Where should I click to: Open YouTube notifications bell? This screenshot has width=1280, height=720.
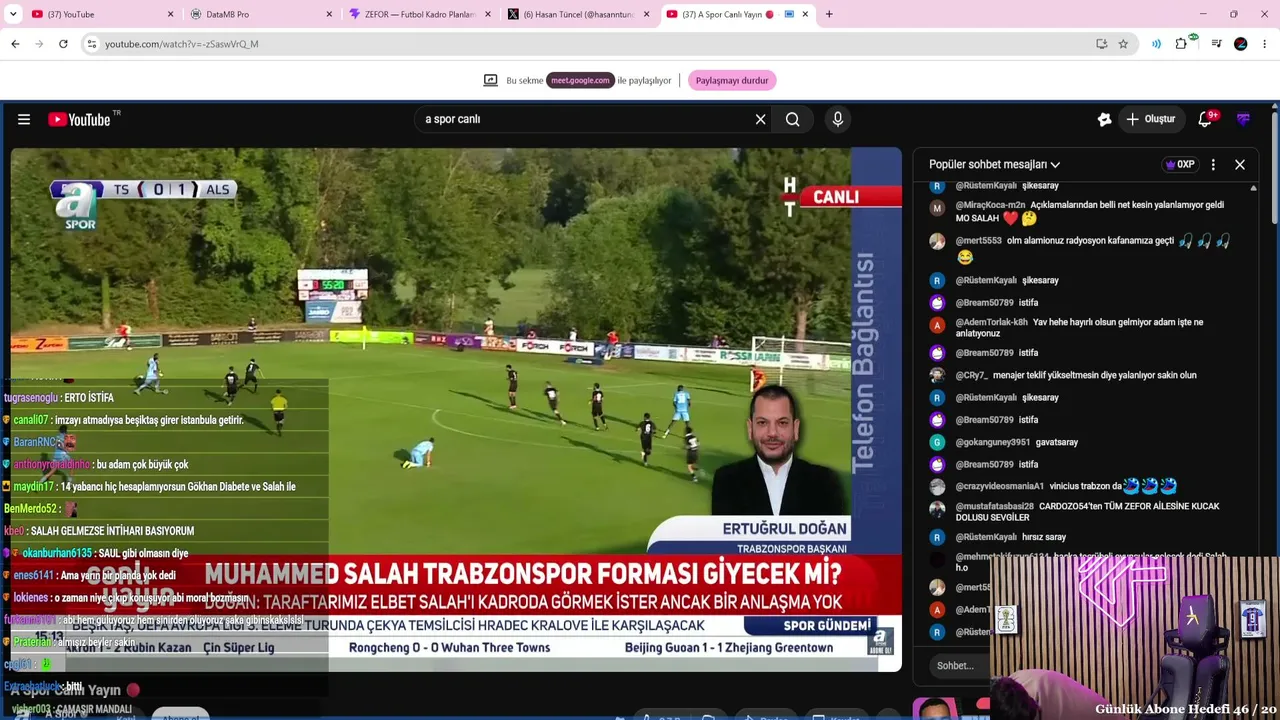click(x=1206, y=119)
